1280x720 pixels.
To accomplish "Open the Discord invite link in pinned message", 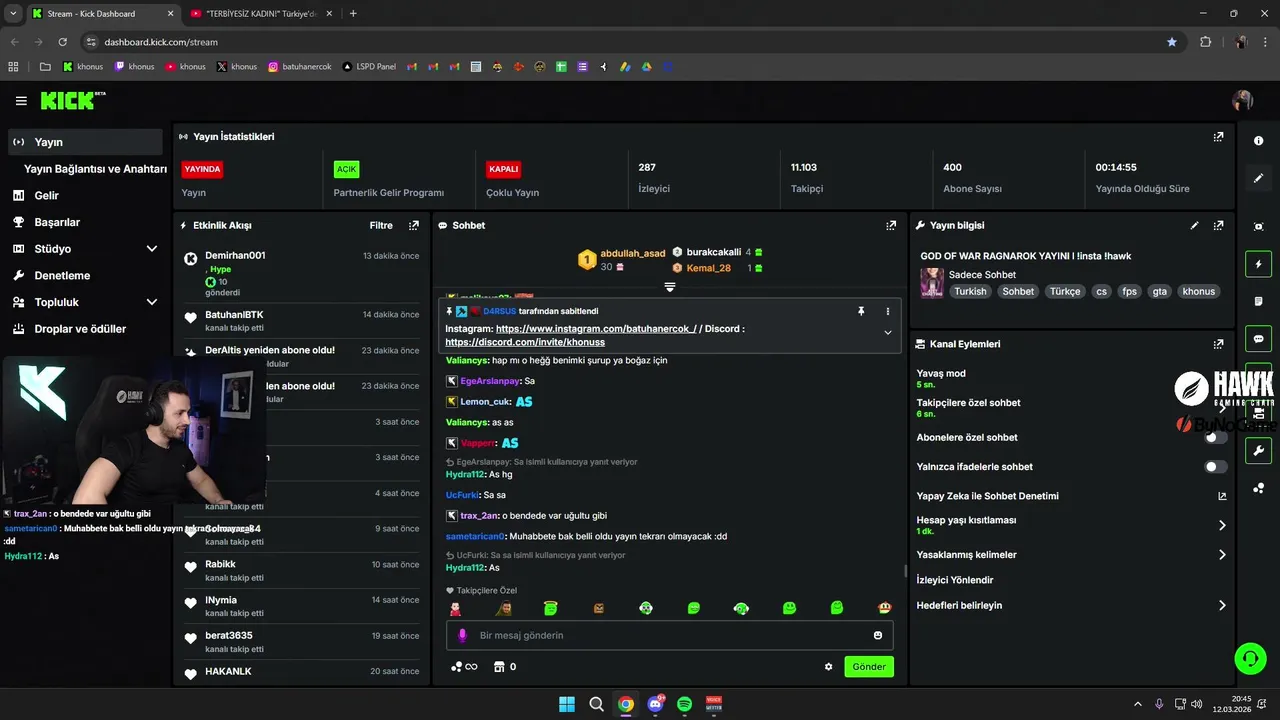I will 525,342.
